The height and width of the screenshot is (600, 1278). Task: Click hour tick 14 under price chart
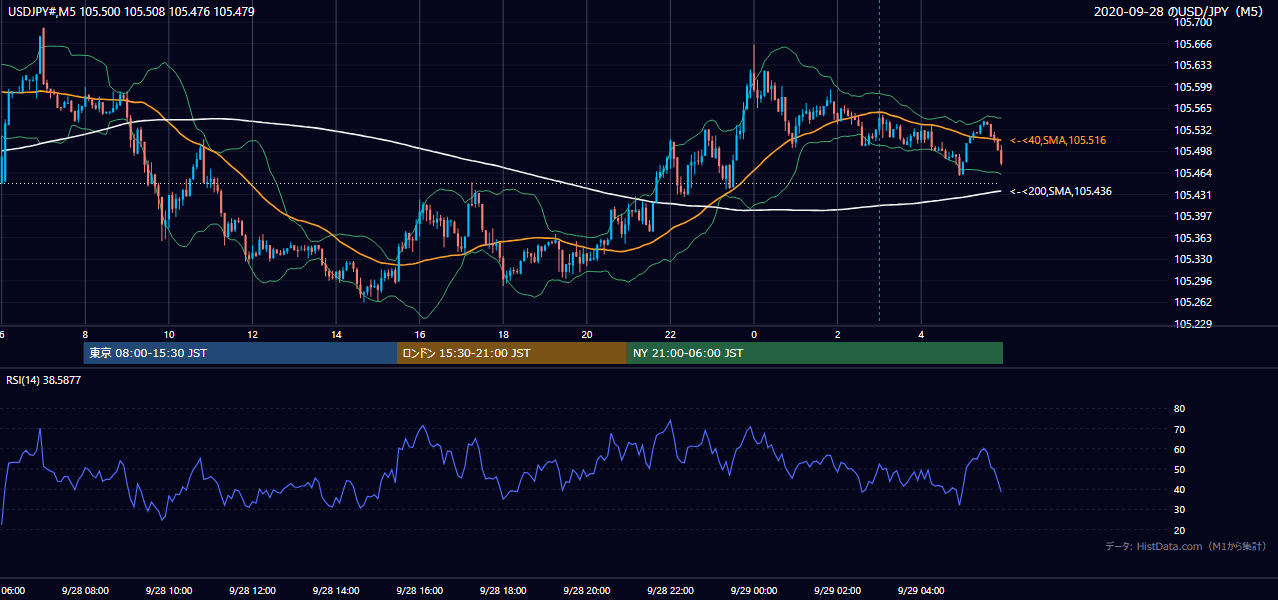click(x=336, y=334)
